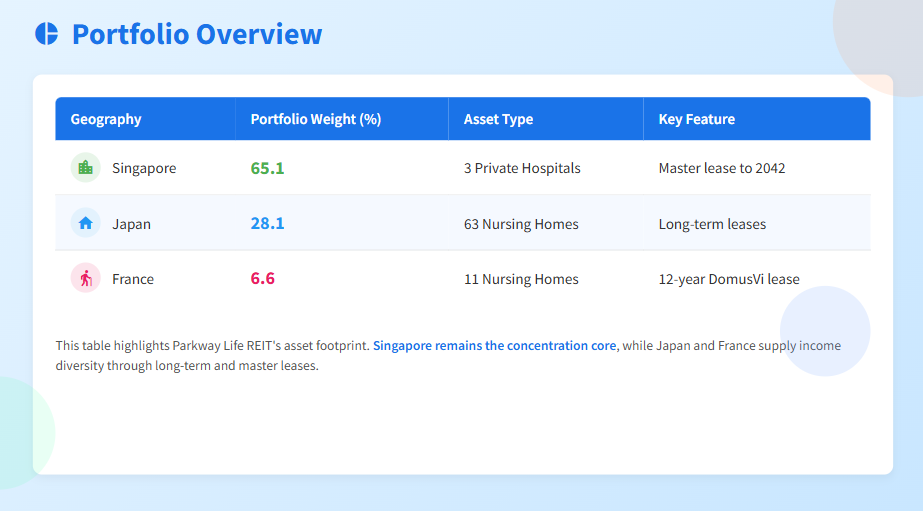Click the 6.6 portfolio weight value
Viewport: 923px width, 511px height.
click(x=263, y=278)
